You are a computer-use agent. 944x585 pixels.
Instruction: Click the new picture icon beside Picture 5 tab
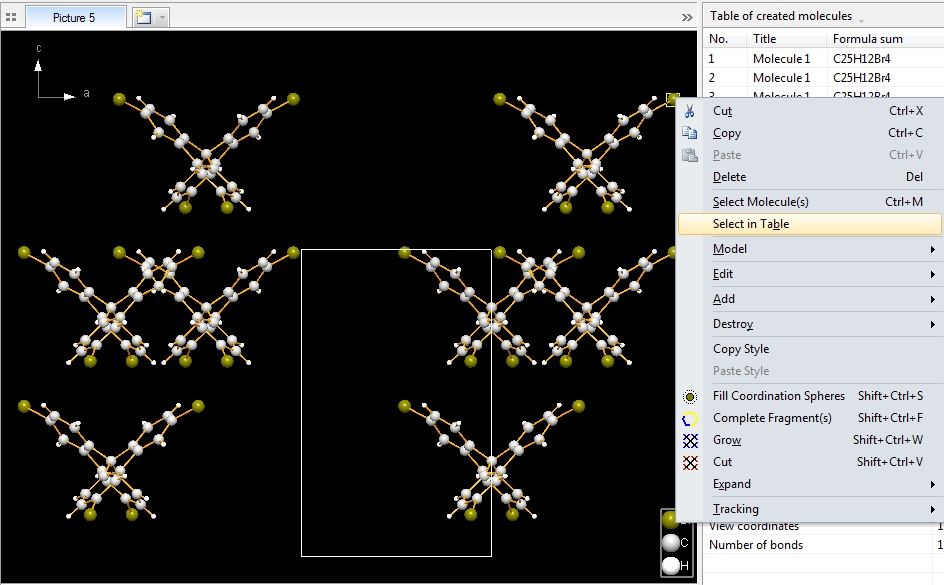(142, 17)
